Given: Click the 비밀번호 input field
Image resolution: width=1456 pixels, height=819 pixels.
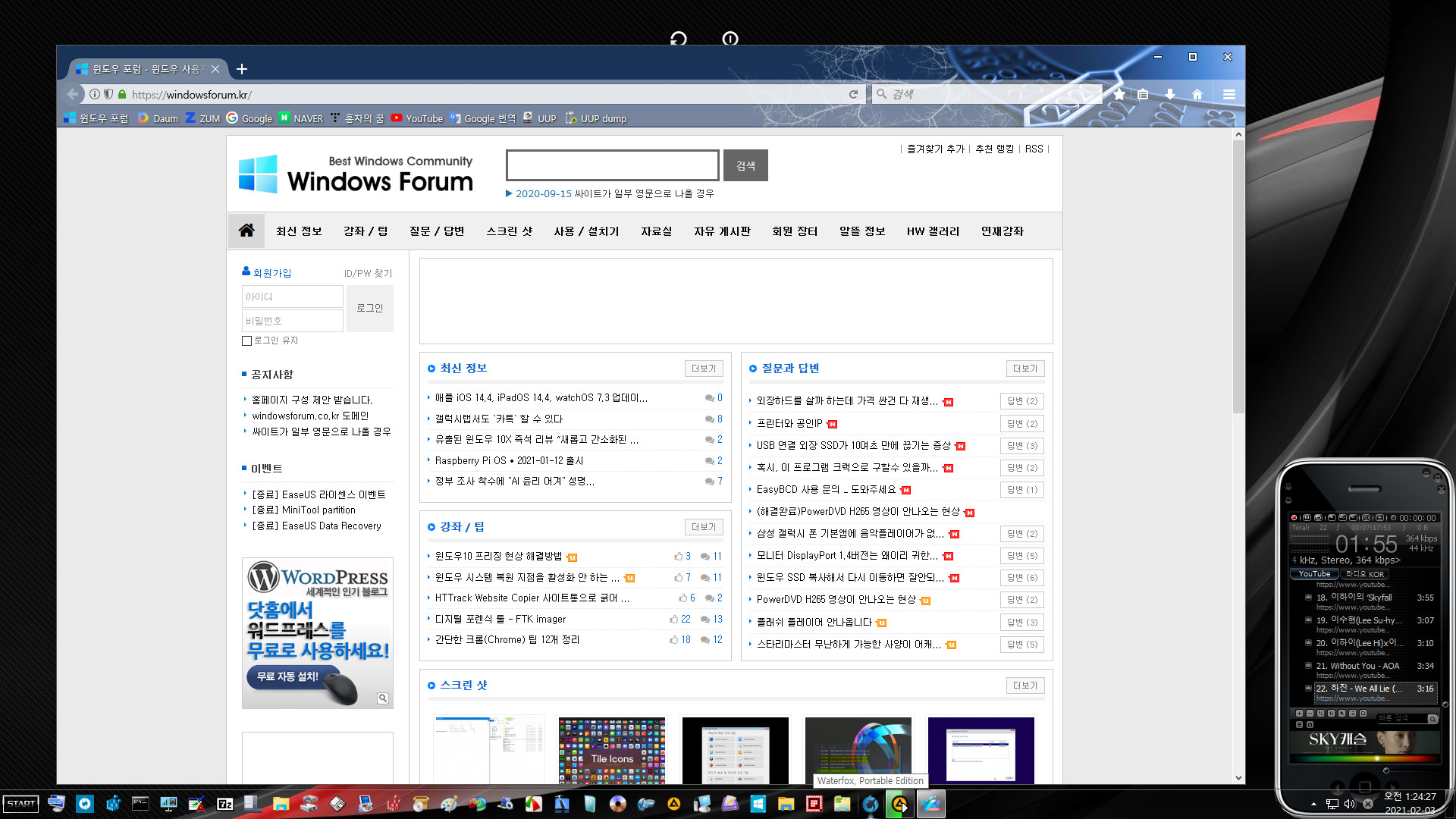Looking at the screenshot, I should coord(293,321).
